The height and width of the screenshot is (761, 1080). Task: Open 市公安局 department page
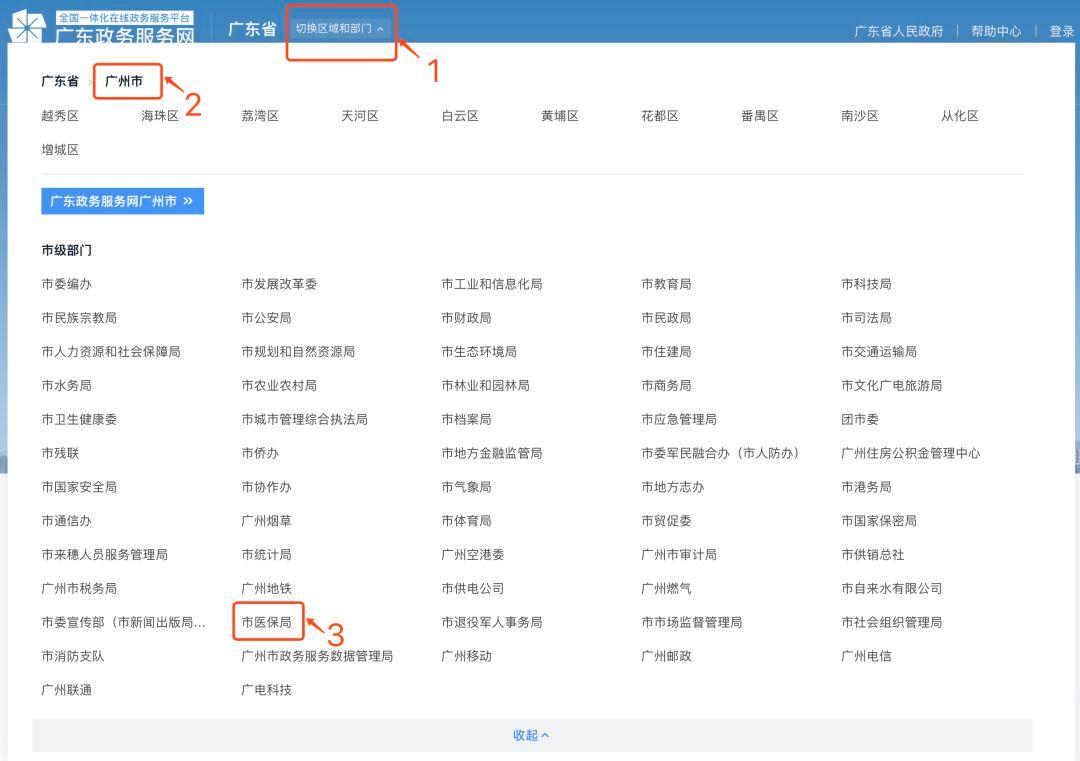coord(266,317)
